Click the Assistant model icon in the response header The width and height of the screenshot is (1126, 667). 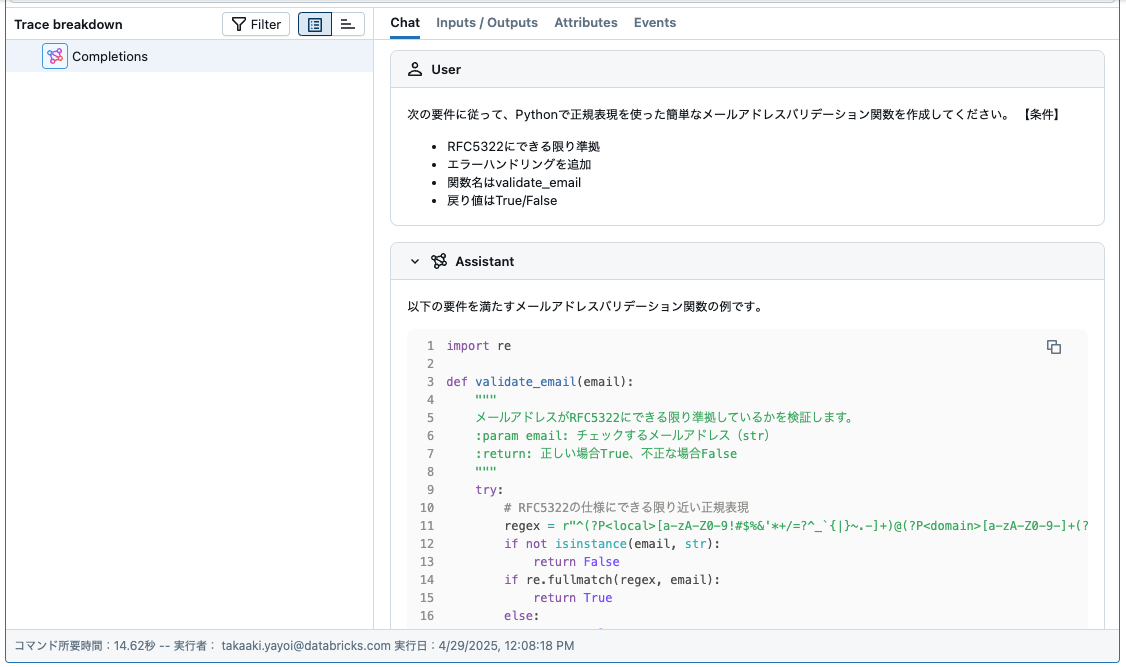438,261
